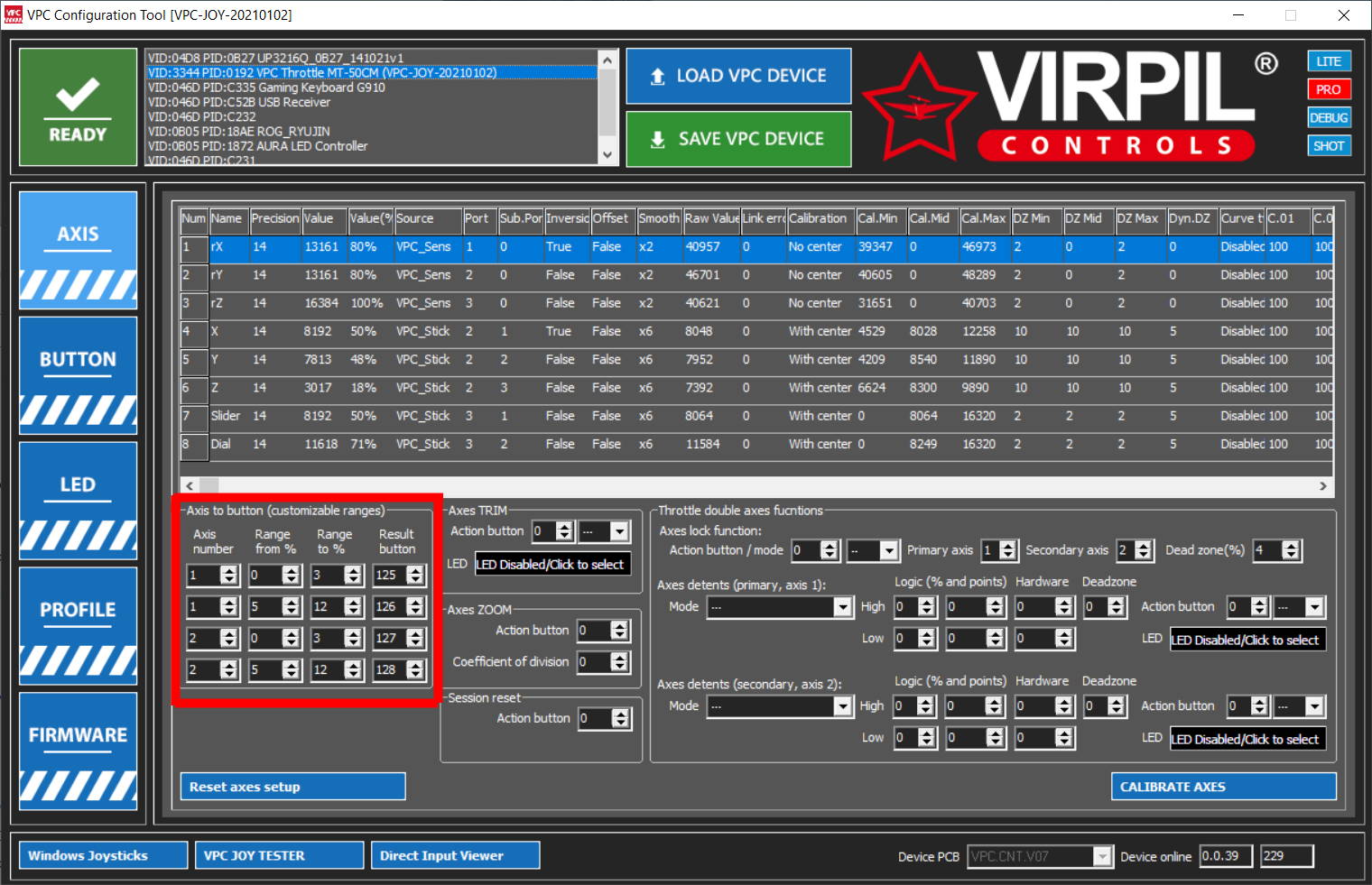Click the SHOT button

(1329, 145)
